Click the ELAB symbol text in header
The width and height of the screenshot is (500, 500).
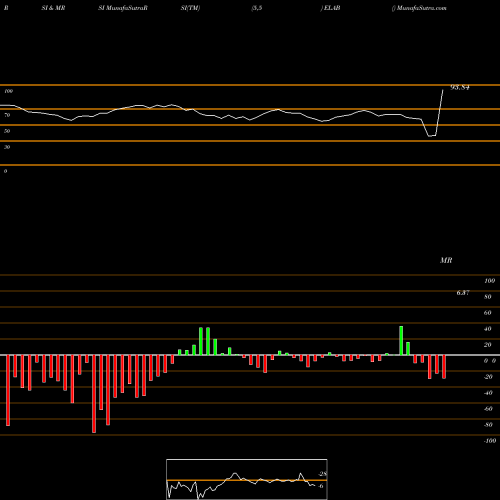tap(332, 8)
